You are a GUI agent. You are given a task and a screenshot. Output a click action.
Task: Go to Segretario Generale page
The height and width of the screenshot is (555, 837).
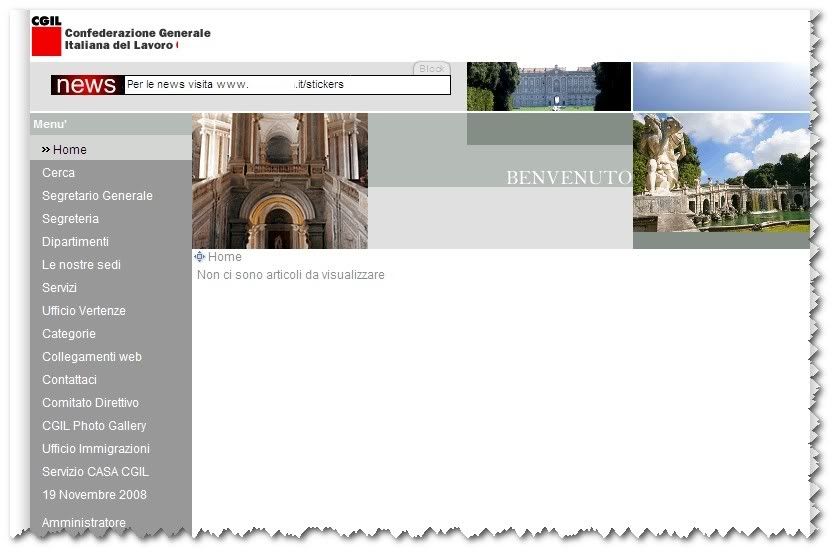97,196
